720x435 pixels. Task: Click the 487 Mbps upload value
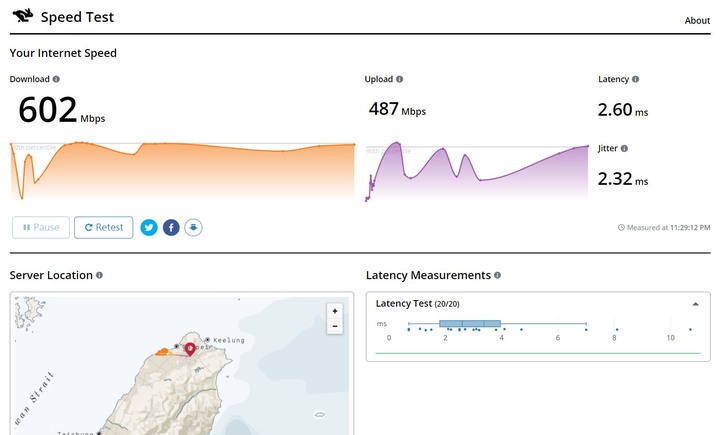[x=397, y=109]
